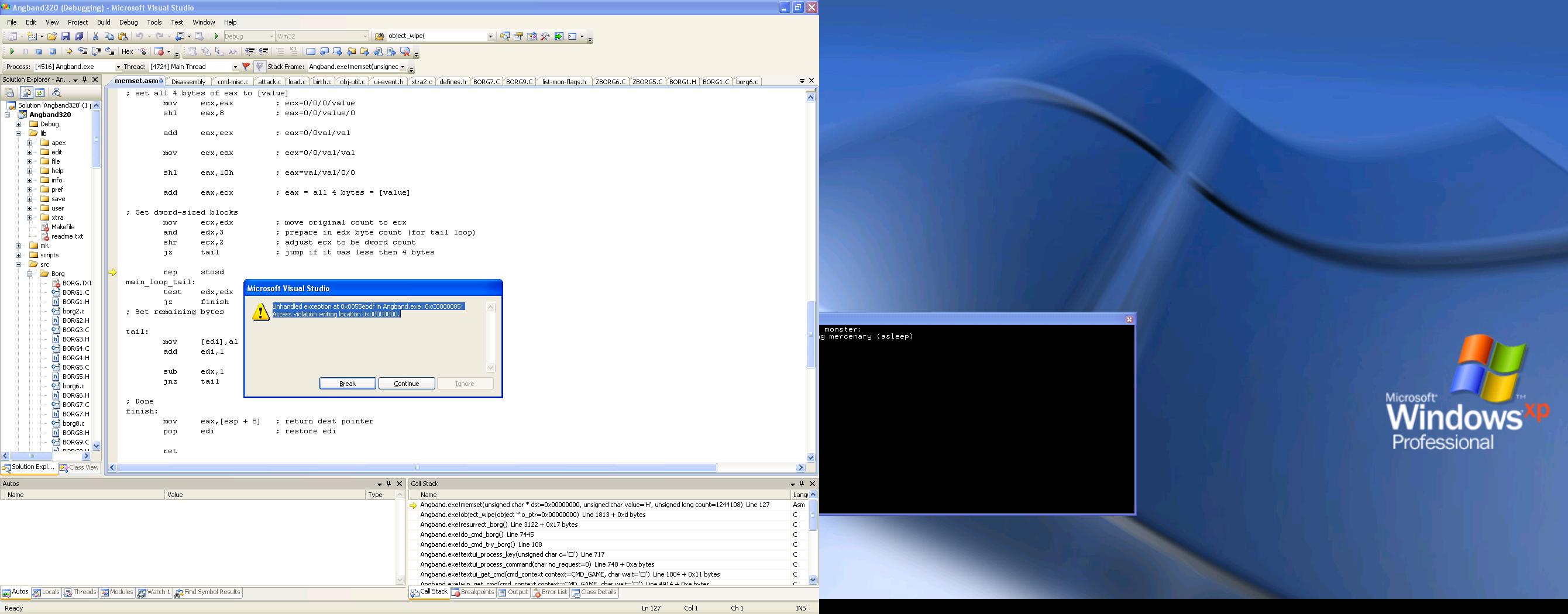The image size is (1568, 614).
Task: Toggle Show All Files in Solution Explorer
Action: (x=26, y=92)
